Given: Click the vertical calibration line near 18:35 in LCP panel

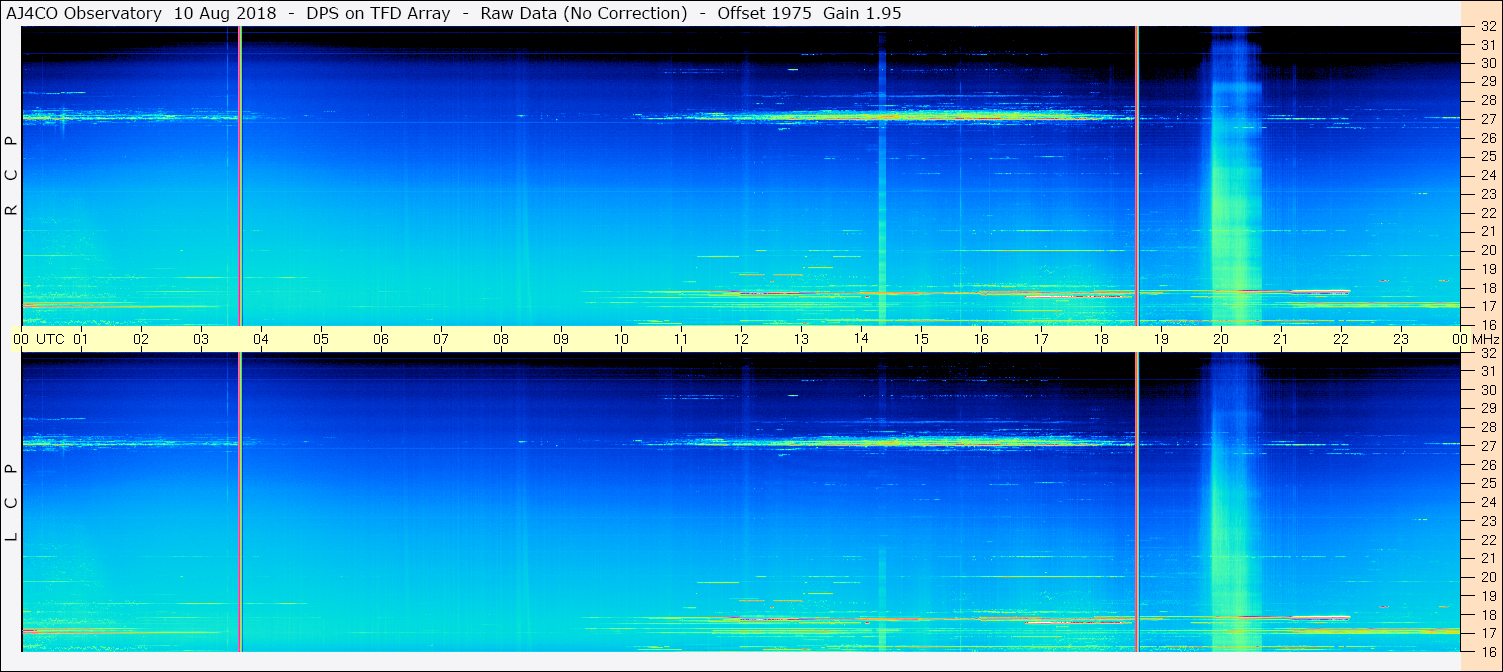Looking at the screenshot, I should click(x=1137, y=502).
